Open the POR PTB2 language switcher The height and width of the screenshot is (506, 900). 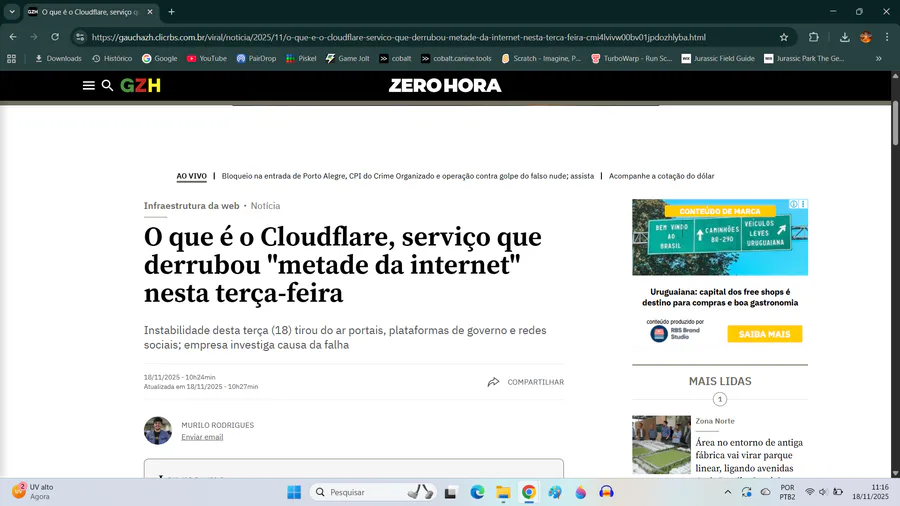tap(788, 492)
